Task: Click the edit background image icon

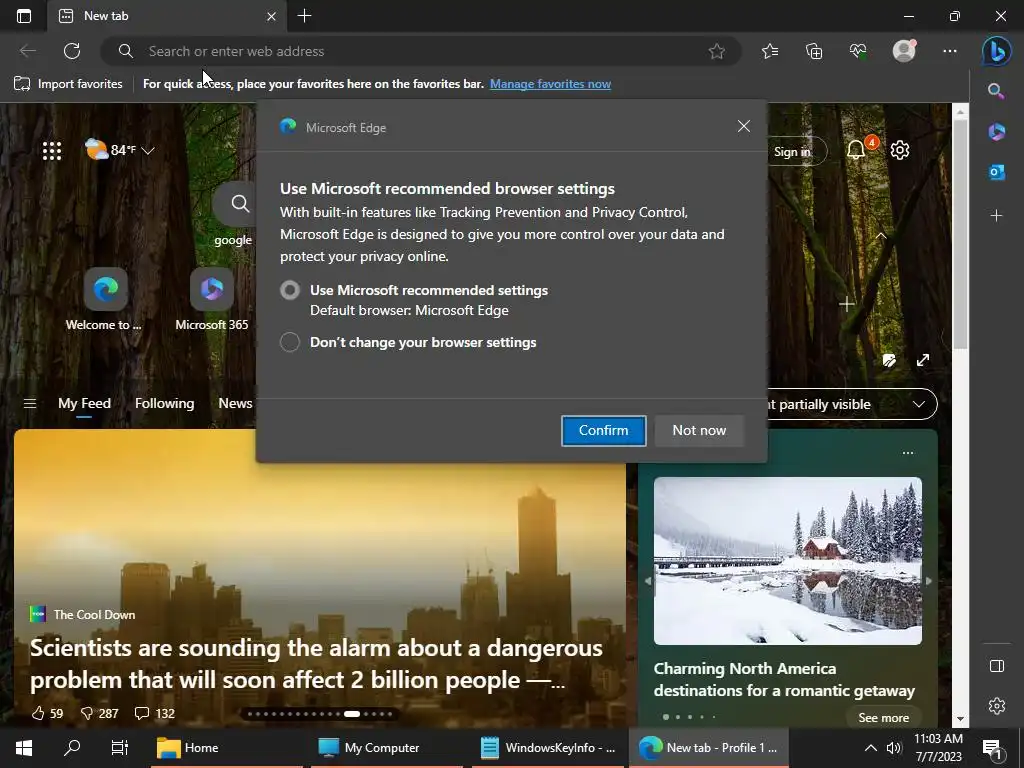Action: (889, 360)
